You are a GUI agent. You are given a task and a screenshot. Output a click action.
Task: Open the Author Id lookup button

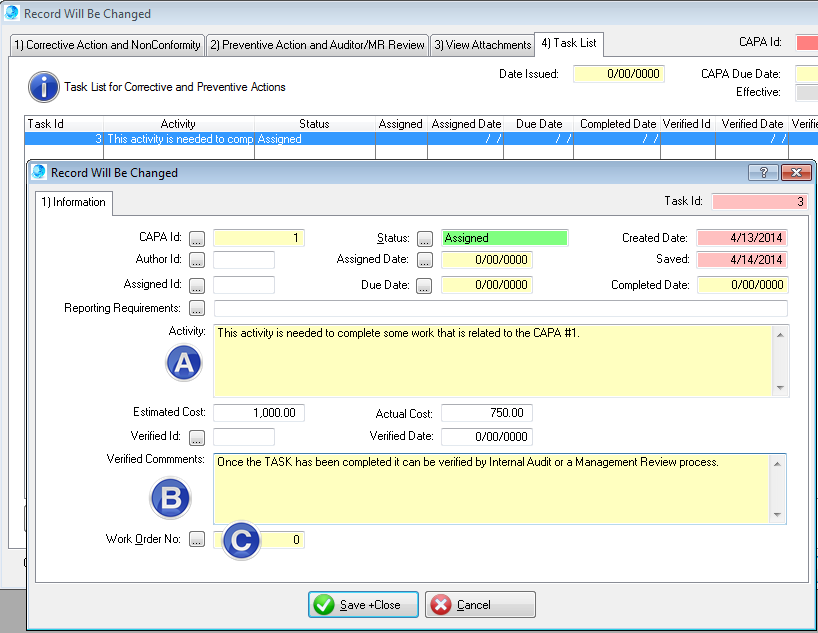click(197, 260)
